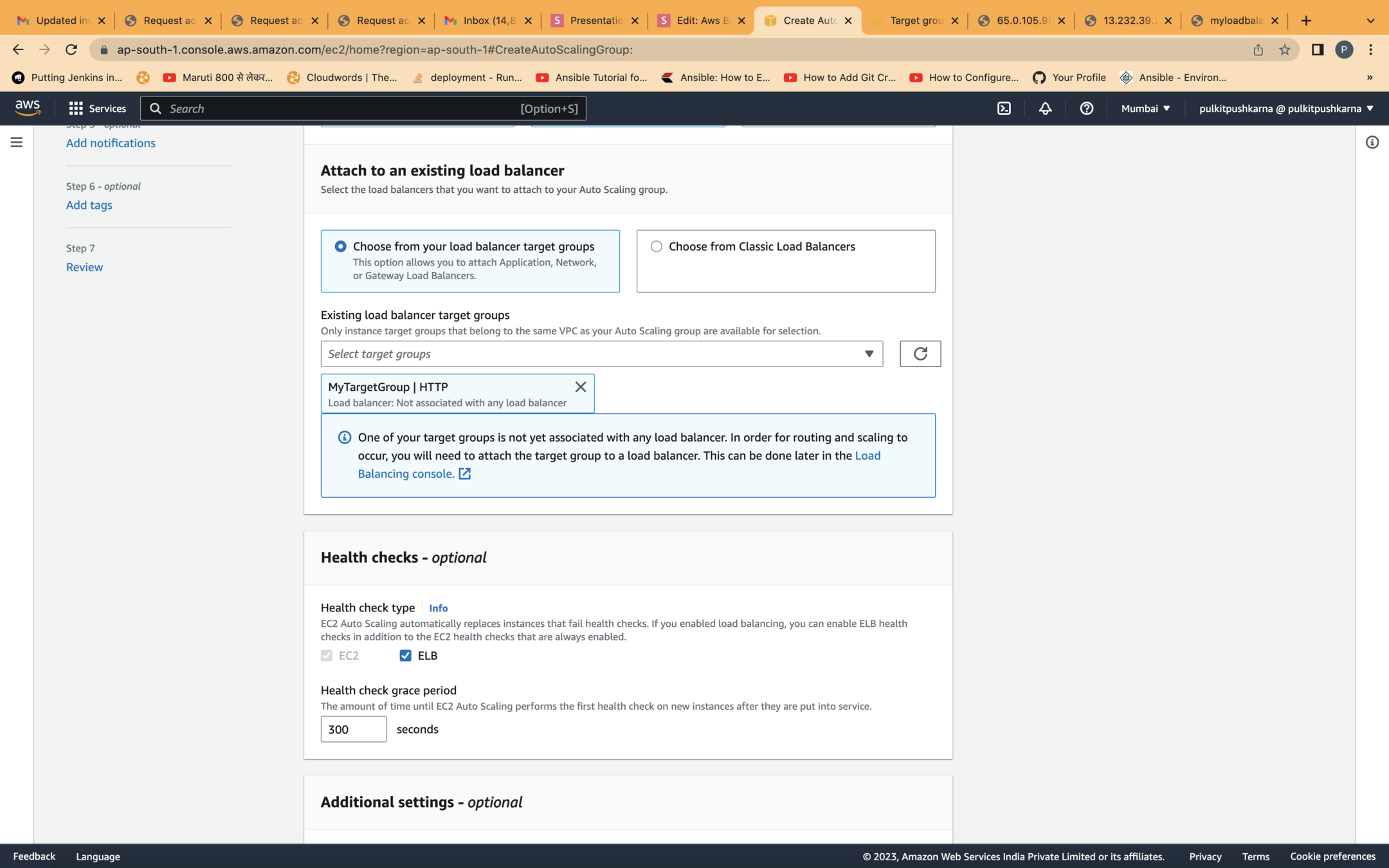The width and height of the screenshot is (1389, 868).
Task: Click the info panel icon on right
Action: pyautogui.click(x=1372, y=142)
